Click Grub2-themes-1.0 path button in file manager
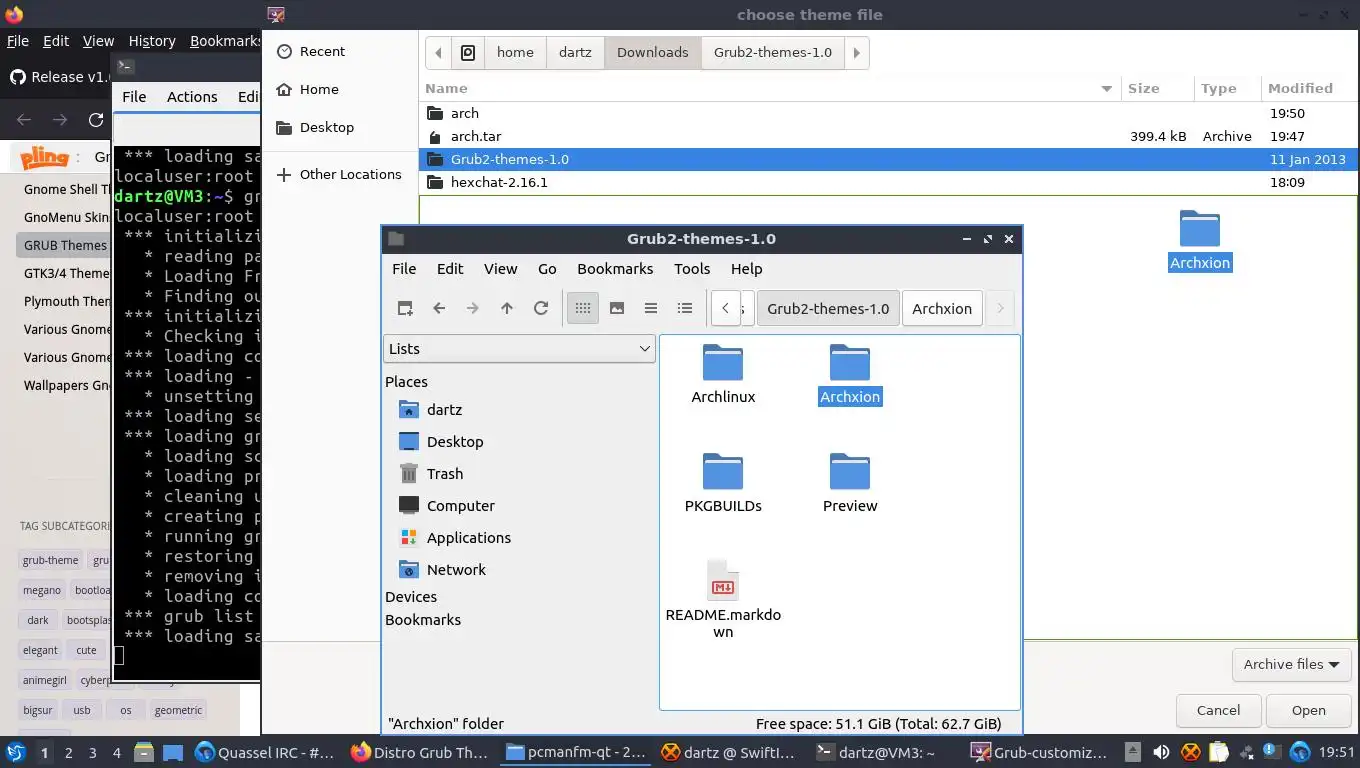This screenshot has height=768, width=1360. coord(828,309)
